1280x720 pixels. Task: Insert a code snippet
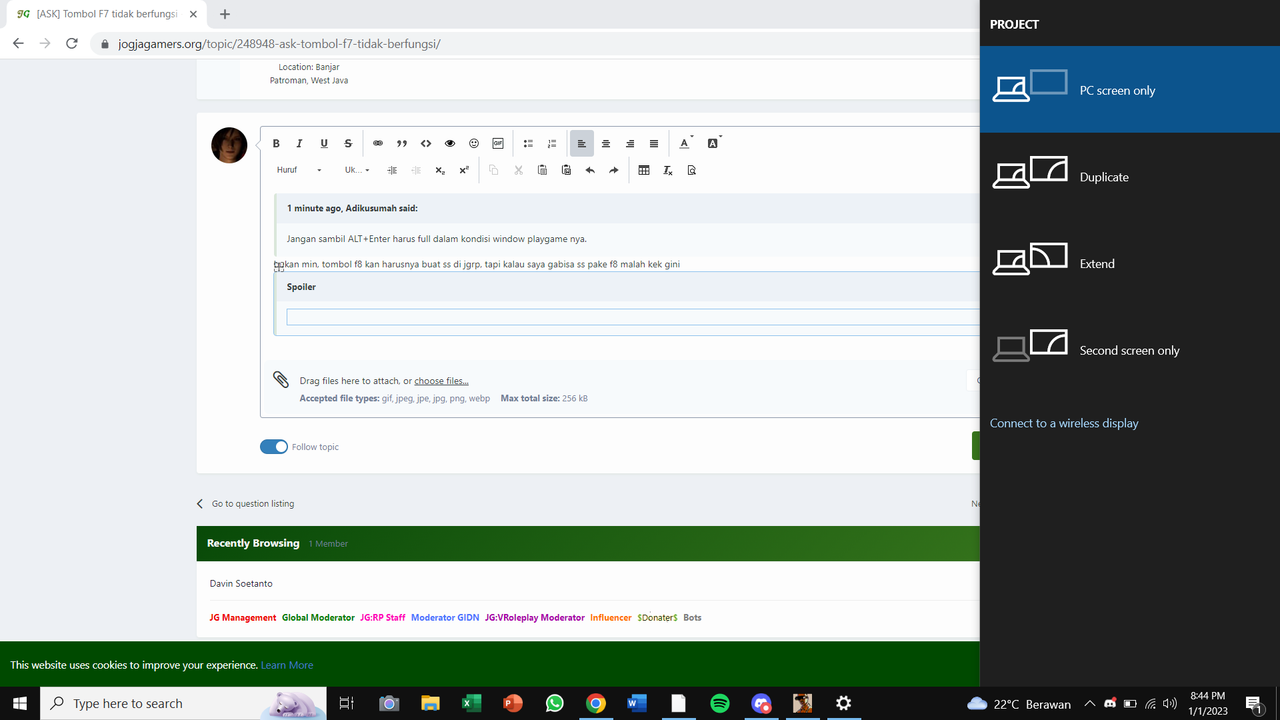pyautogui.click(x=426, y=144)
